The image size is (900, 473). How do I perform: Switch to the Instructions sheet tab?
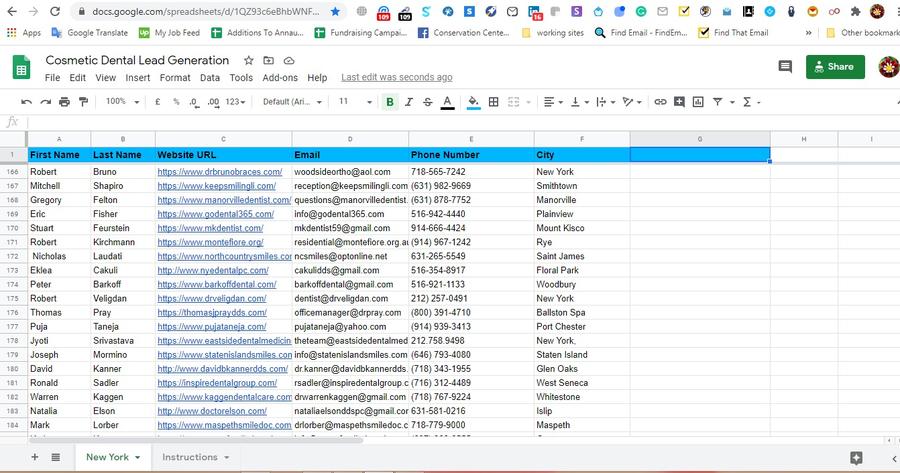point(190,457)
